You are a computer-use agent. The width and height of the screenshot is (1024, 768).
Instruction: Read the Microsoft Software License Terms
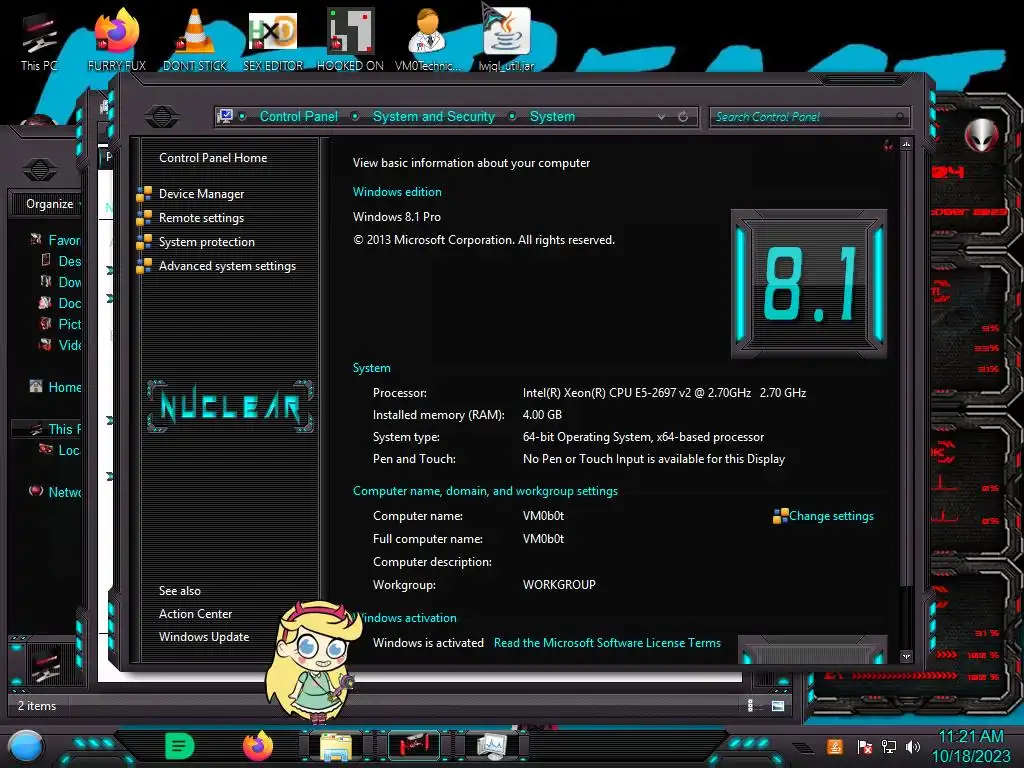tap(607, 643)
